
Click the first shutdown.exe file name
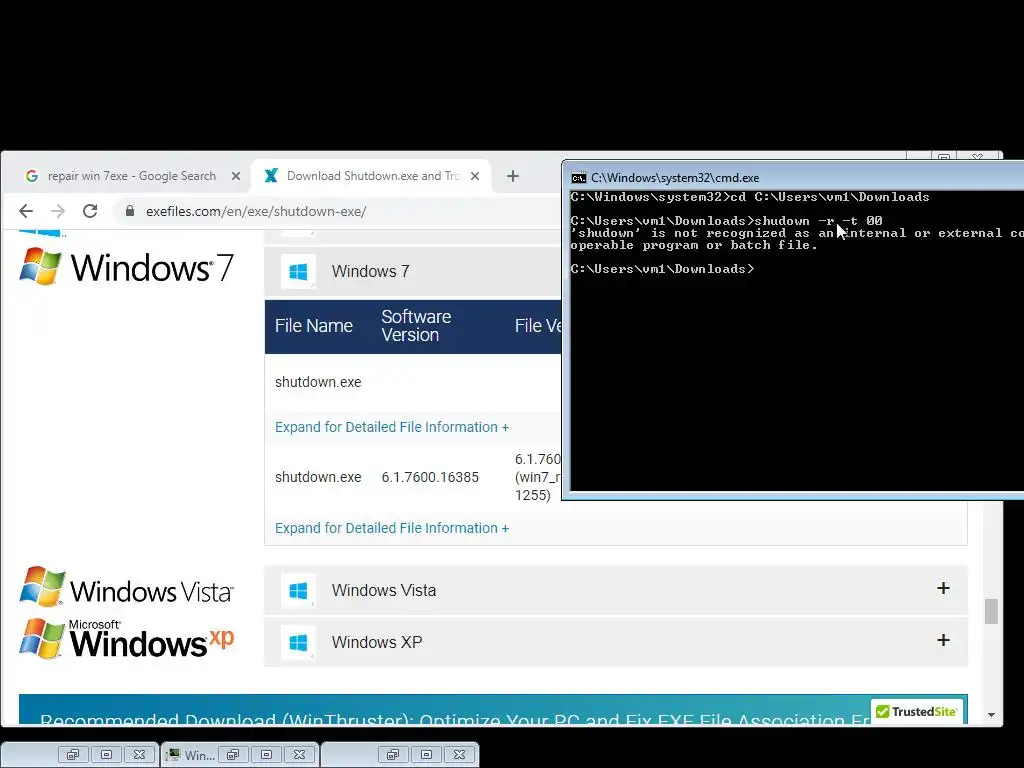pos(318,382)
